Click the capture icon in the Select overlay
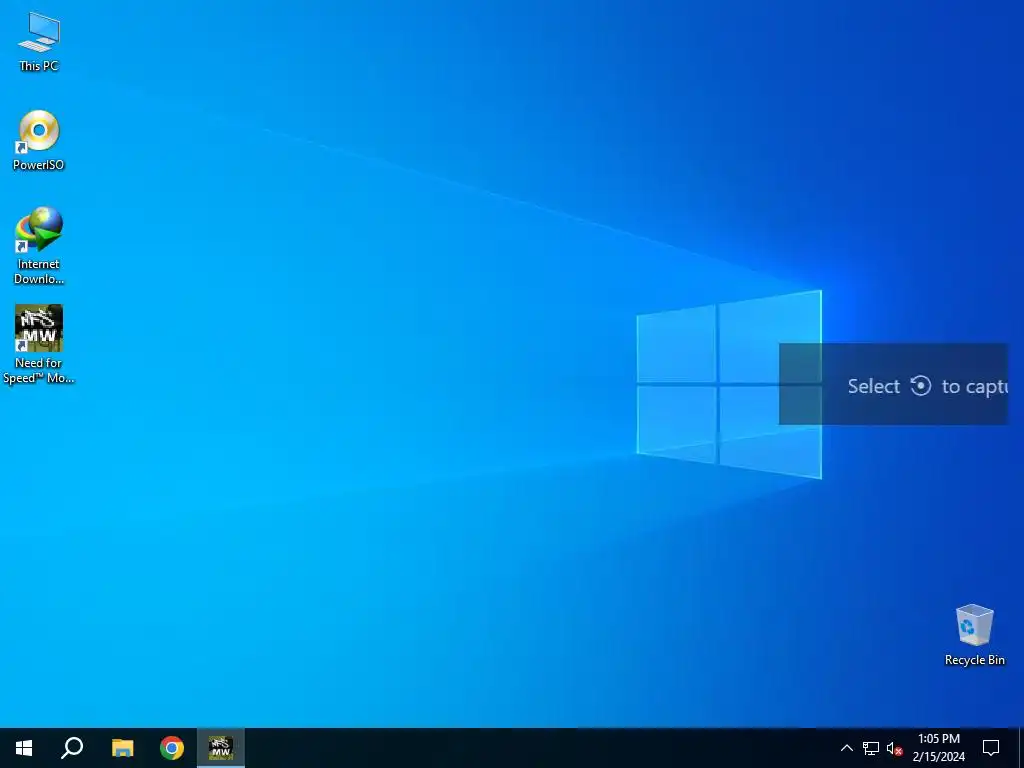The height and width of the screenshot is (768, 1024). click(921, 386)
